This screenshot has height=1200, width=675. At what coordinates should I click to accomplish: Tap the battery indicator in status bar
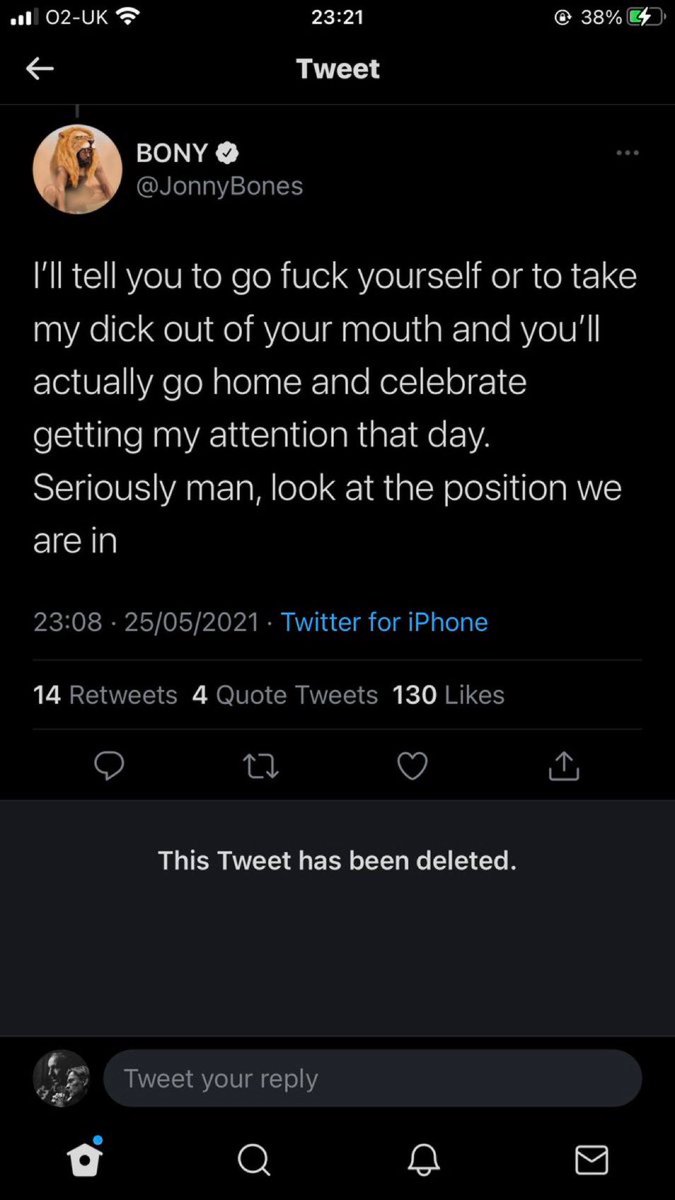coord(646,17)
